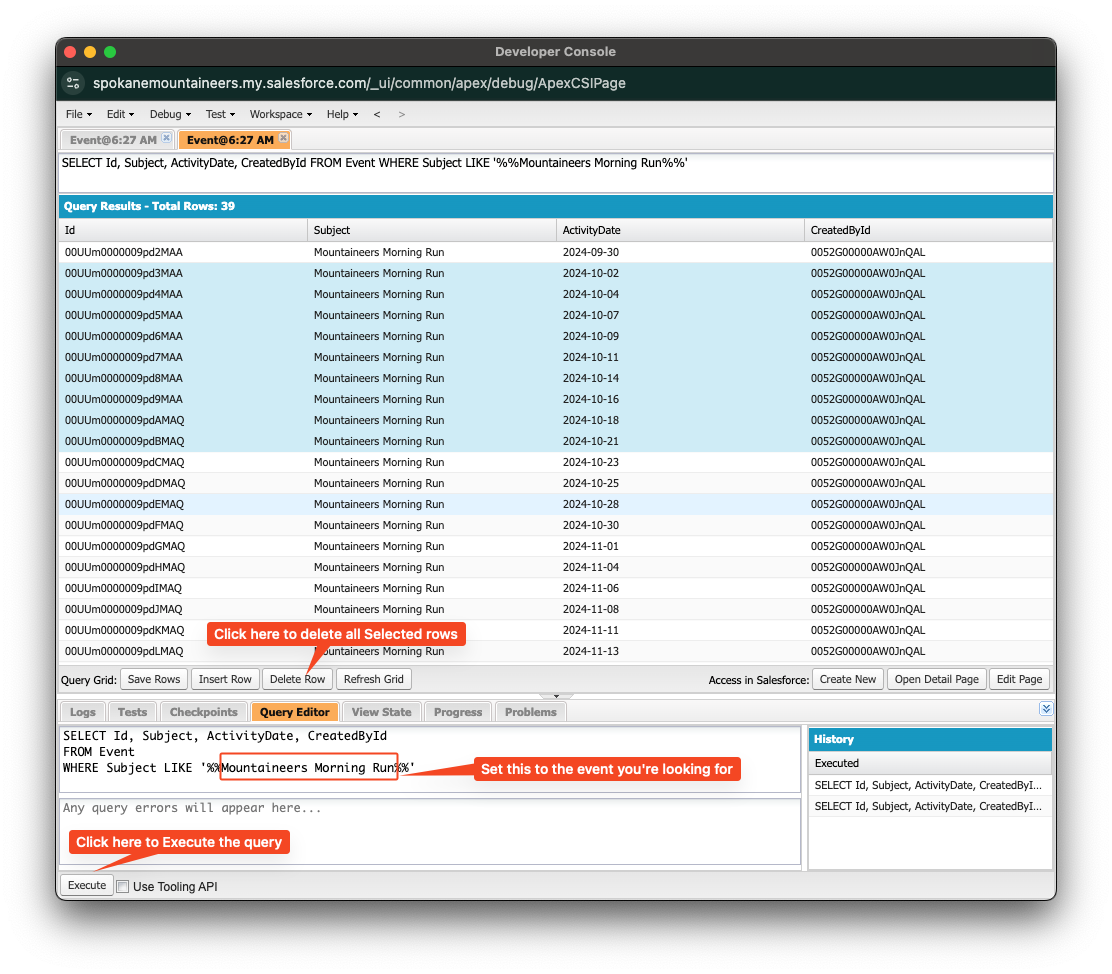This screenshot has width=1112, height=974.
Task: Open the Test menu
Action: pyautogui.click(x=220, y=114)
